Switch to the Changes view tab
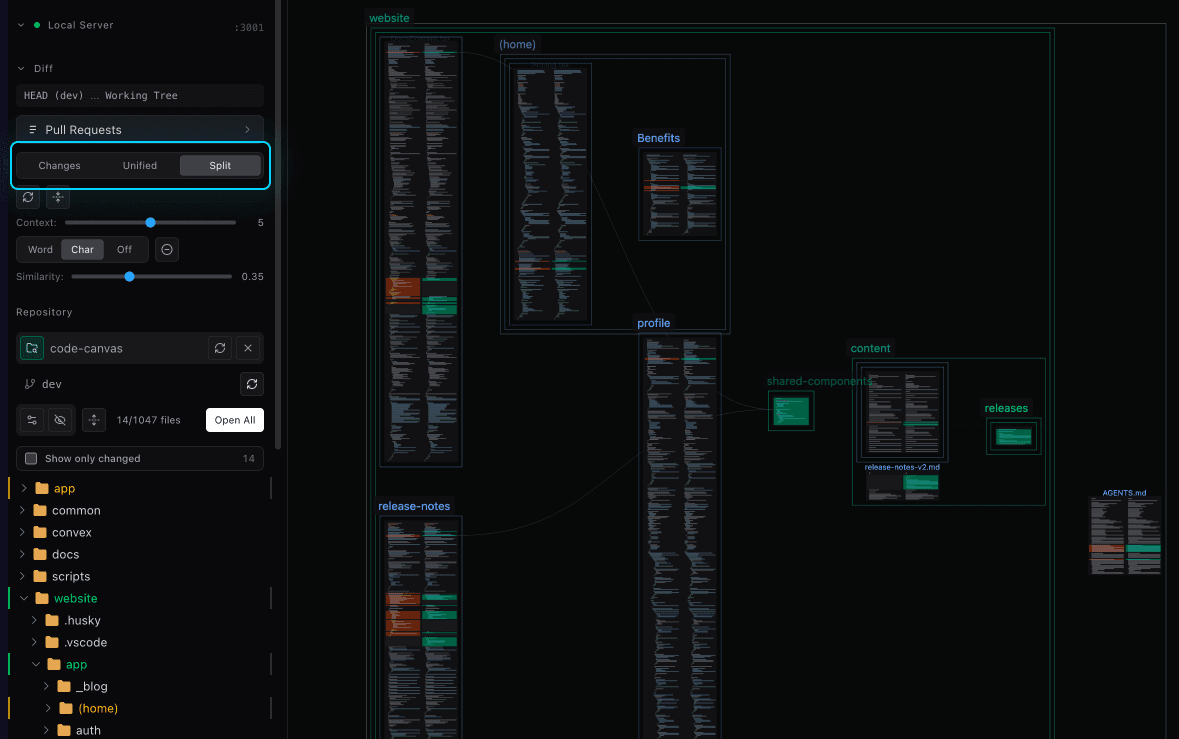1179x739 pixels. (x=59, y=166)
